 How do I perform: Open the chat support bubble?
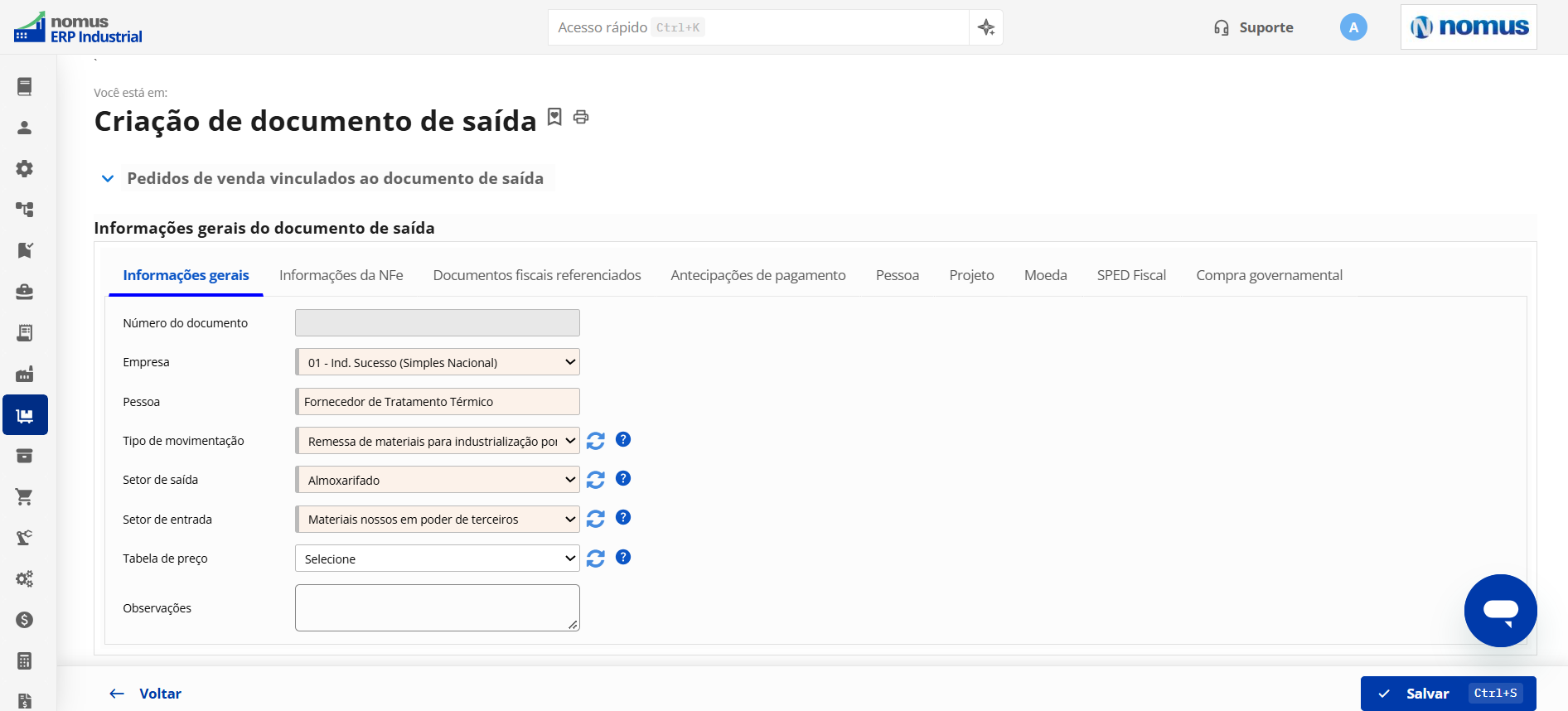1500,611
